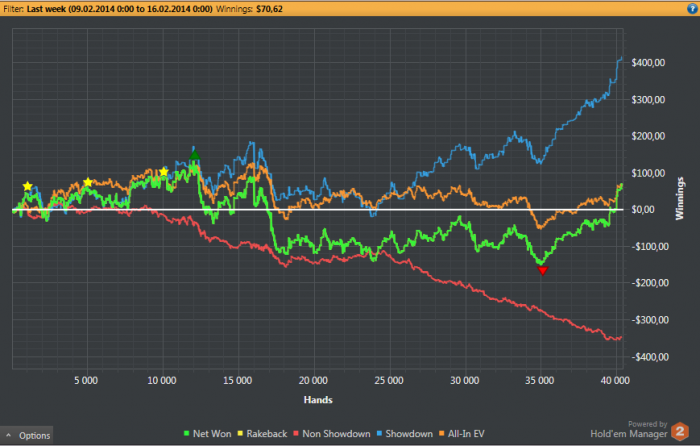Click the -$100,00 axis label
The image size is (700, 446).
pyautogui.click(x=650, y=246)
